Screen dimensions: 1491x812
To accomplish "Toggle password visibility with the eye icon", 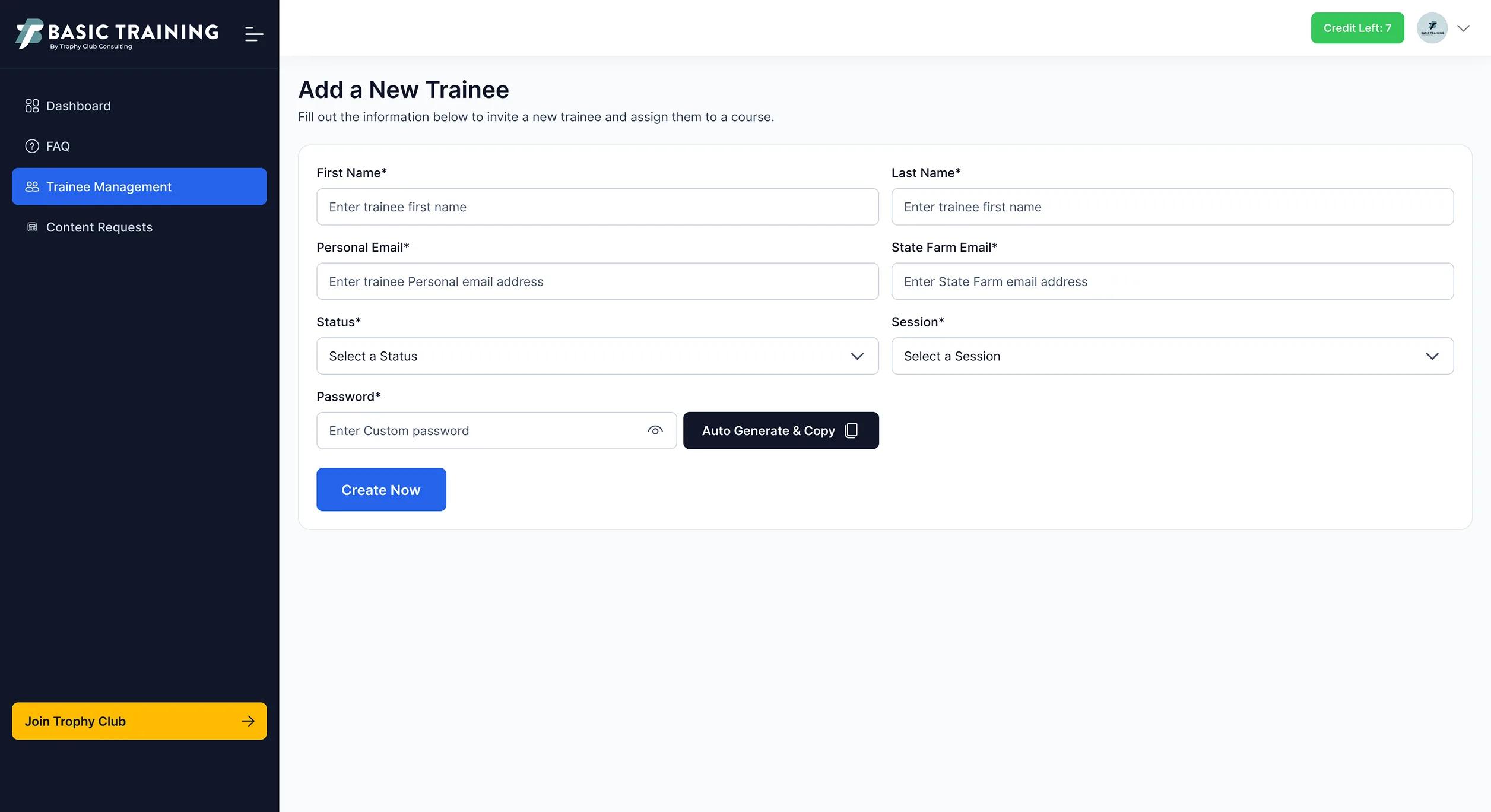I will (655, 430).
